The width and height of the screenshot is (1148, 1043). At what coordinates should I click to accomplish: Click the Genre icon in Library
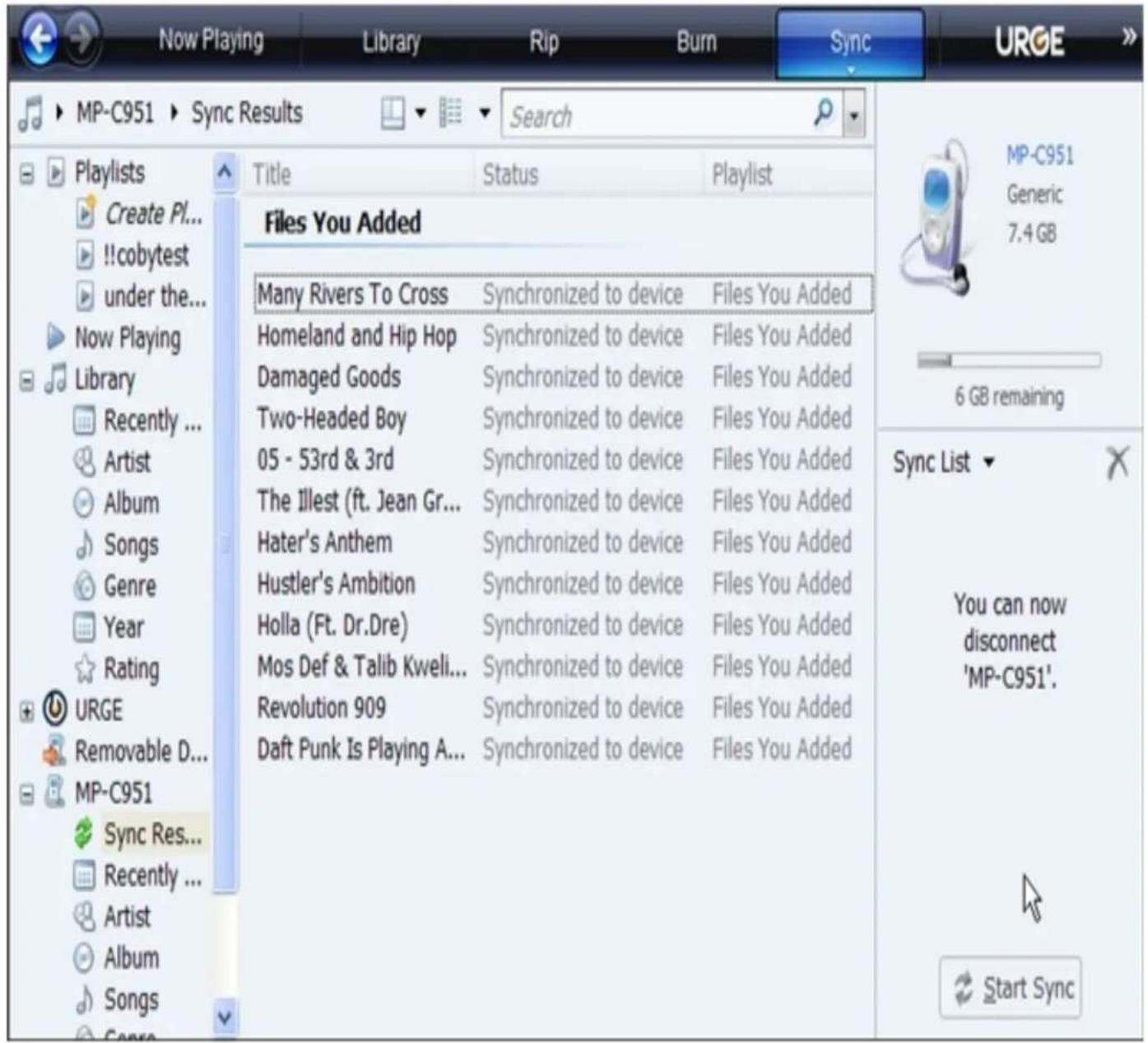[x=84, y=586]
